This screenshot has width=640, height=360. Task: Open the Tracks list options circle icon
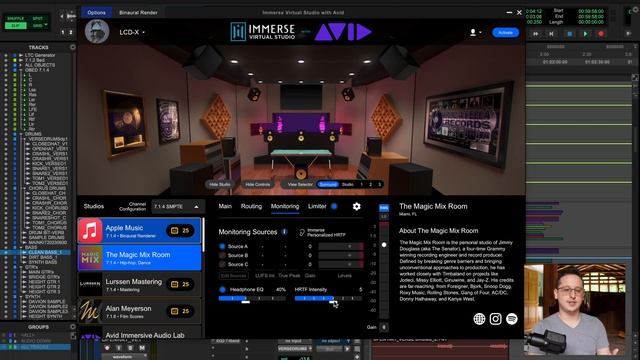(73, 47)
